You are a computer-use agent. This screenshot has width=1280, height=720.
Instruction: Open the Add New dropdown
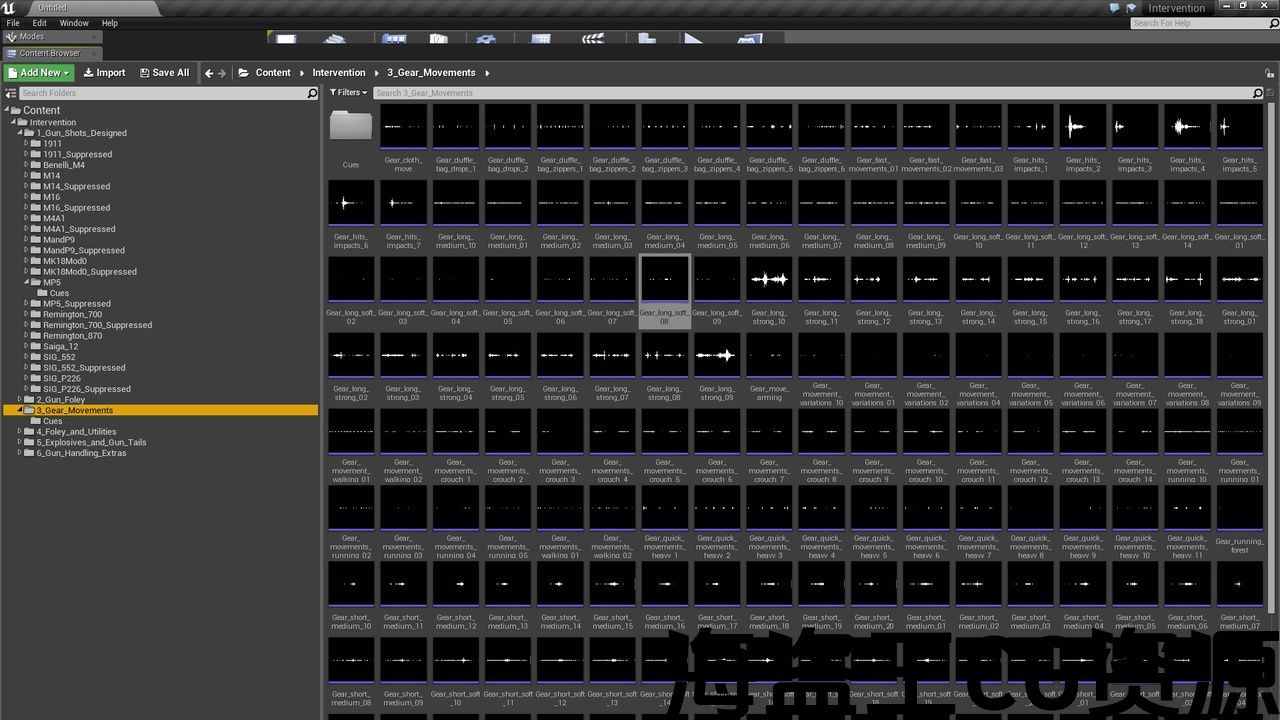point(38,73)
